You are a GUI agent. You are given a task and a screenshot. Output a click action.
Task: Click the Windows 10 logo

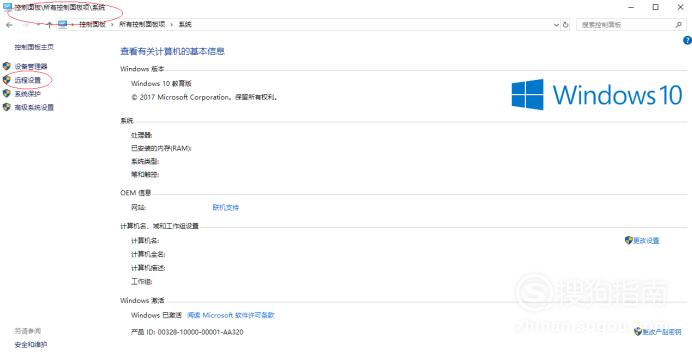[x=597, y=94]
